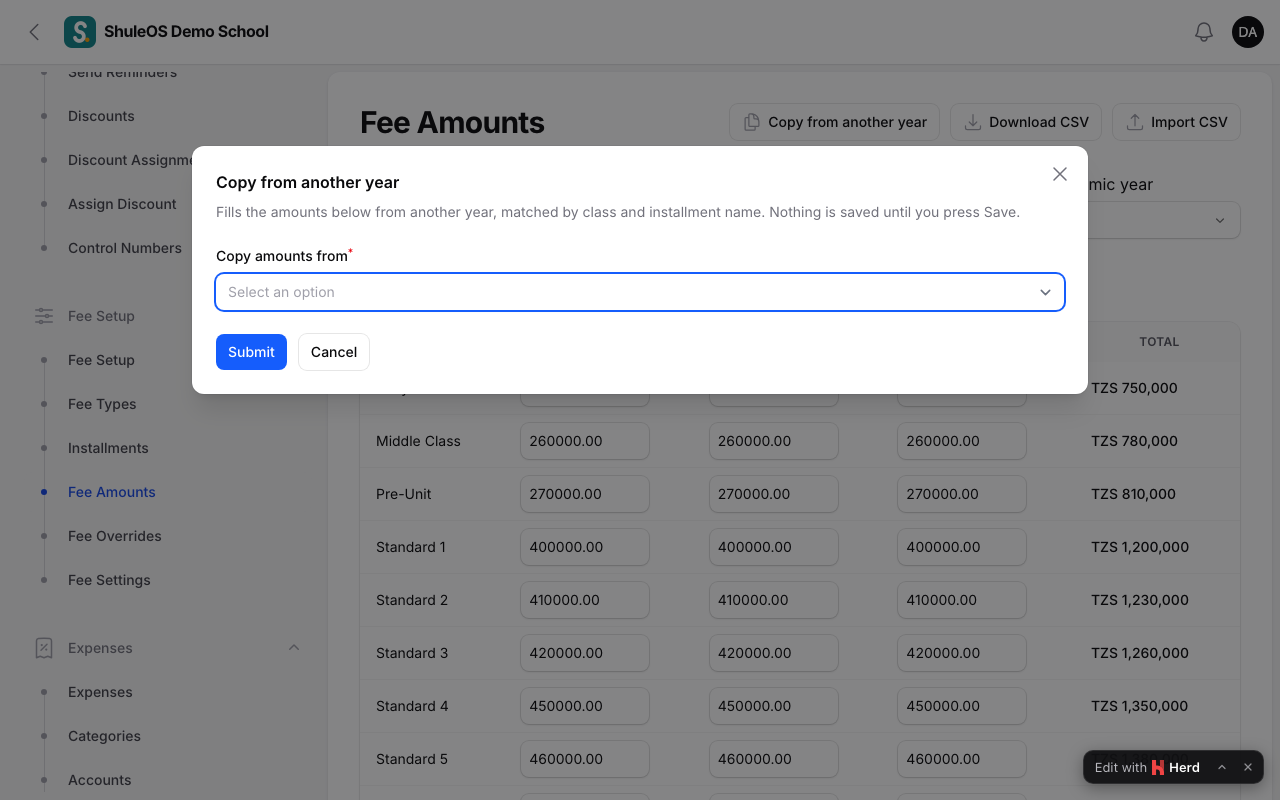Open the ShuleOS logo icon
The image size is (1280, 800).
point(80,32)
